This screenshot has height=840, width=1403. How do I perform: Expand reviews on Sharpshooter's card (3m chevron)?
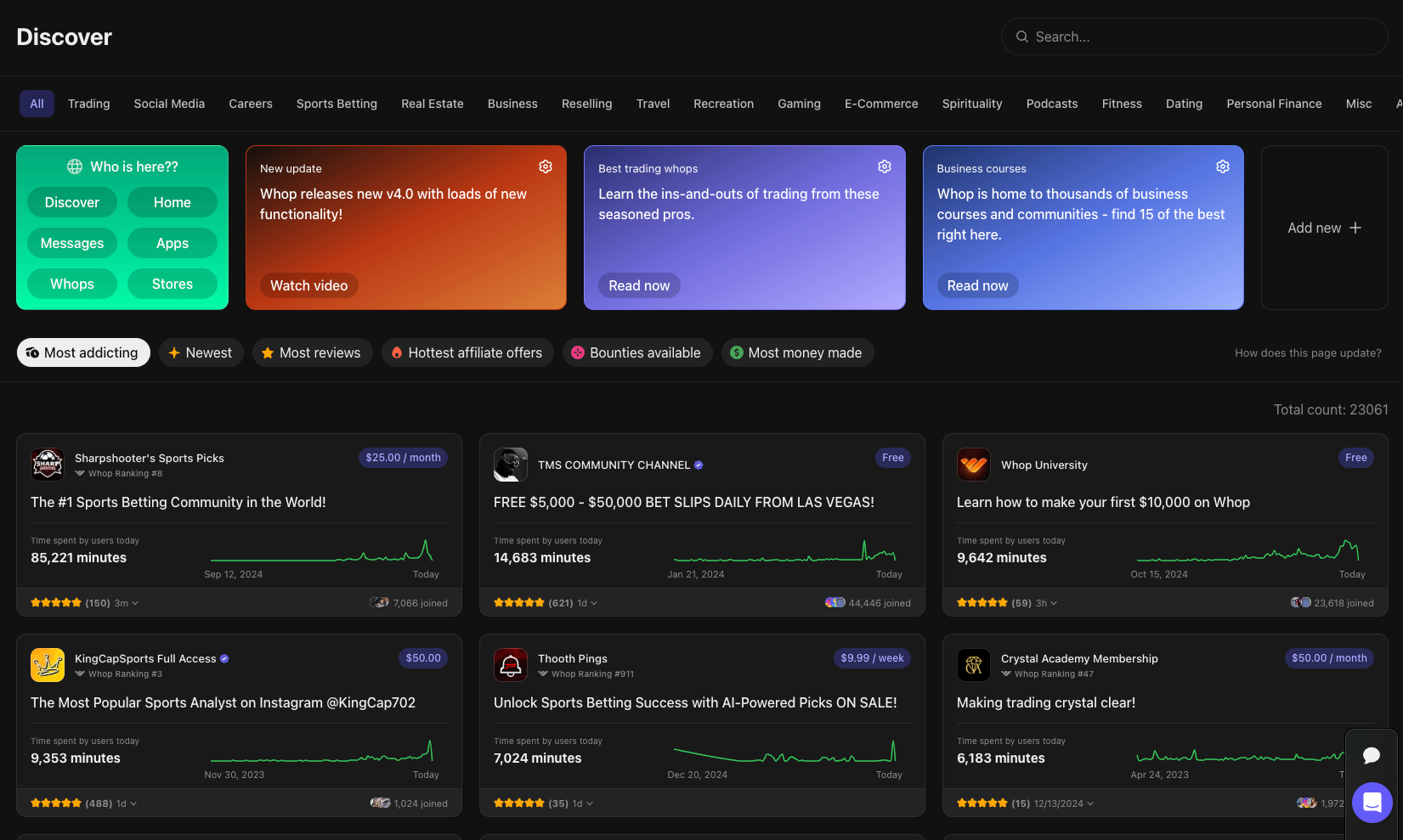coord(135,603)
